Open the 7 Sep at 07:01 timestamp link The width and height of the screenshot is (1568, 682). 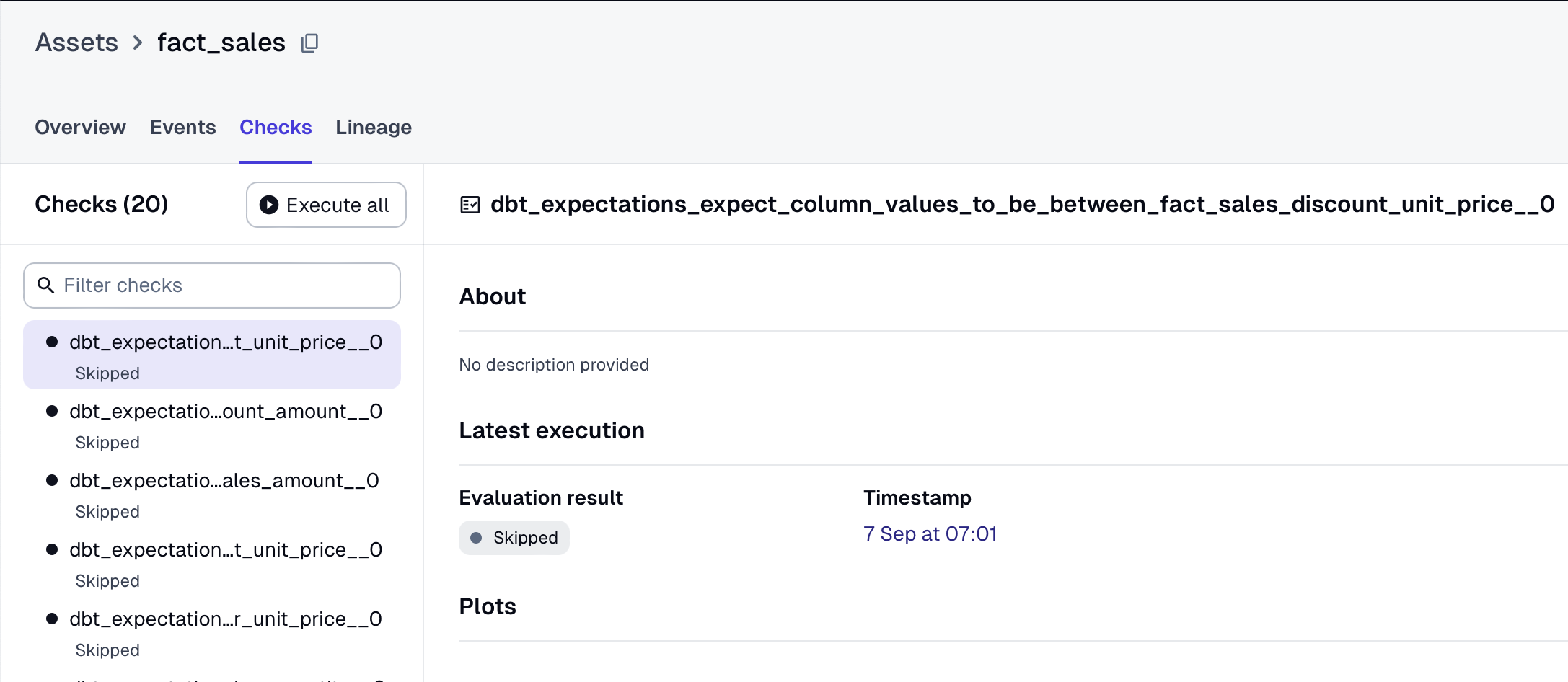(x=930, y=533)
